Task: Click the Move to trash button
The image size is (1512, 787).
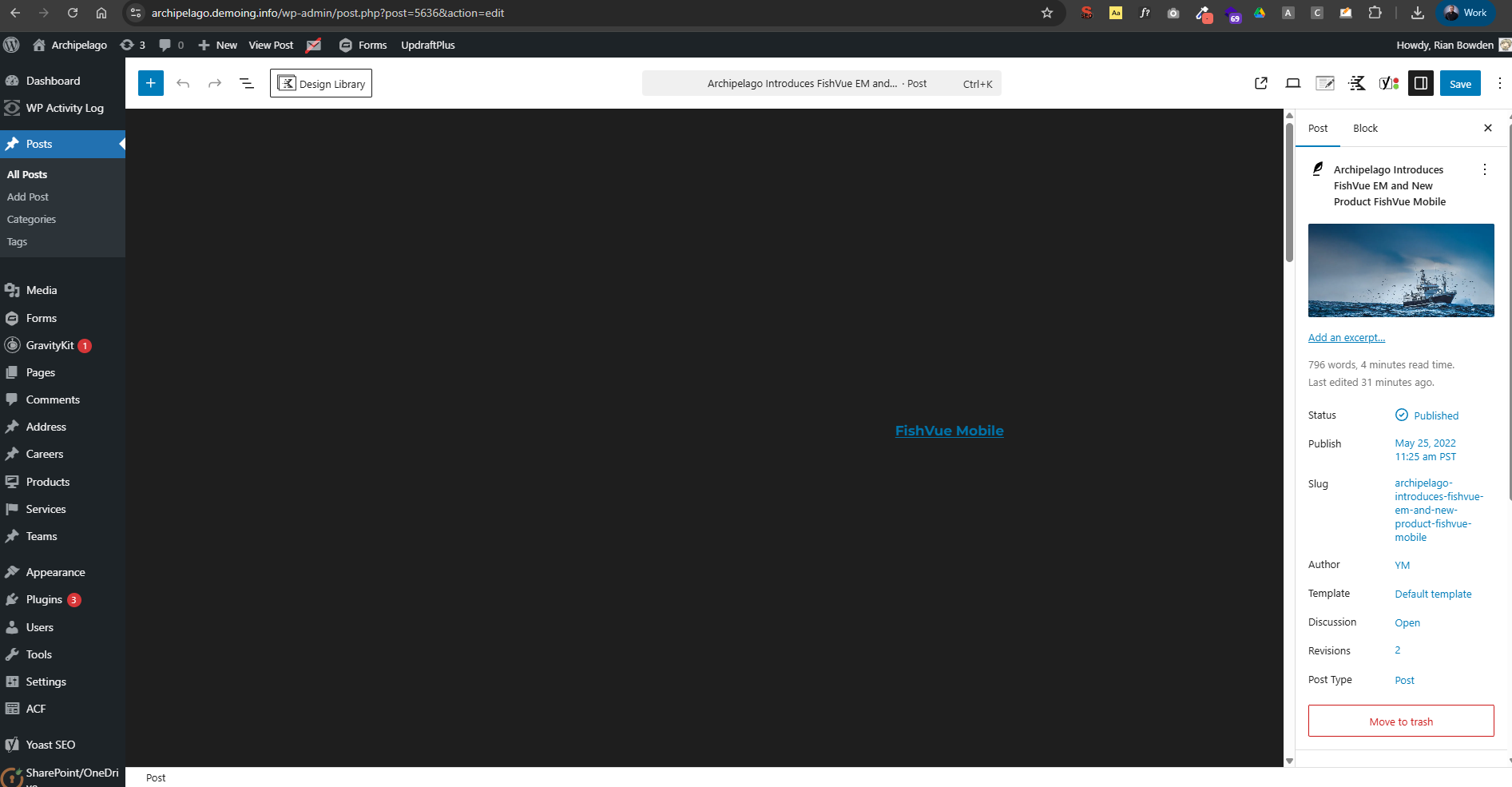Action: pyautogui.click(x=1401, y=721)
